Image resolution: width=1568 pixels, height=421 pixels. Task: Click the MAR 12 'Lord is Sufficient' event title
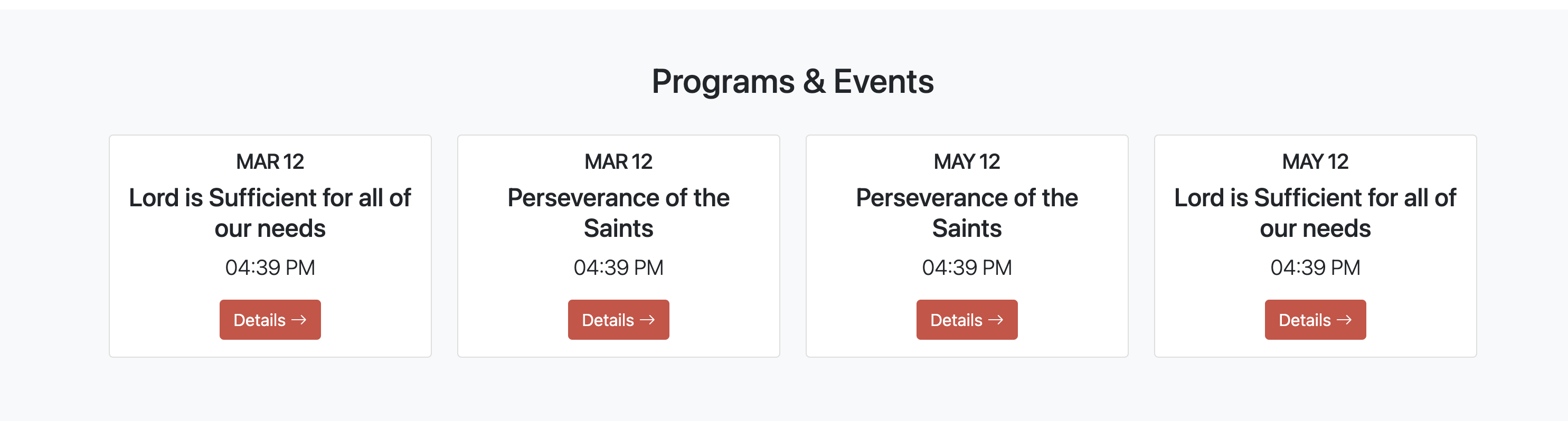[270, 213]
